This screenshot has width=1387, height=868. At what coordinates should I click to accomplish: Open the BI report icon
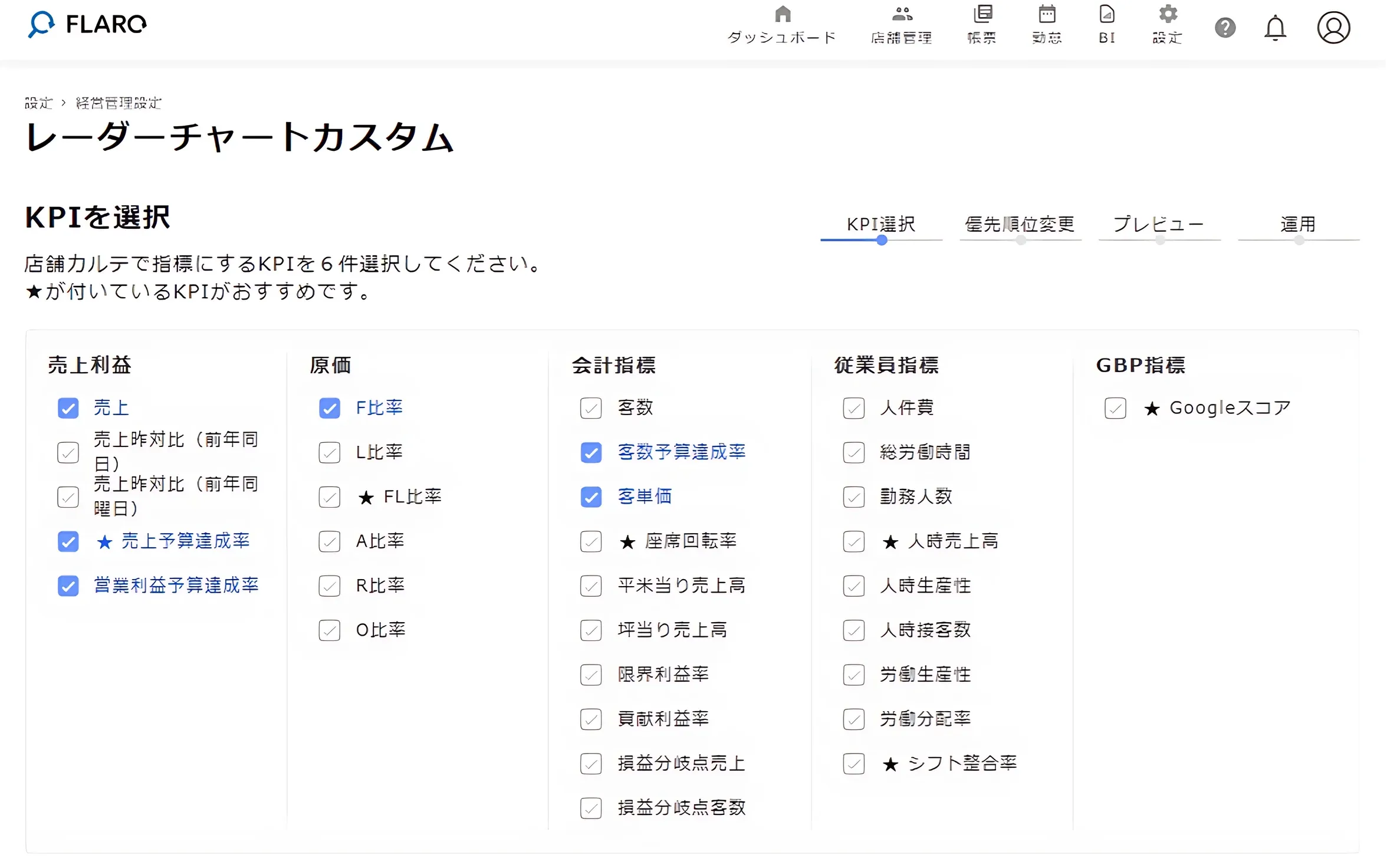(1107, 14)
